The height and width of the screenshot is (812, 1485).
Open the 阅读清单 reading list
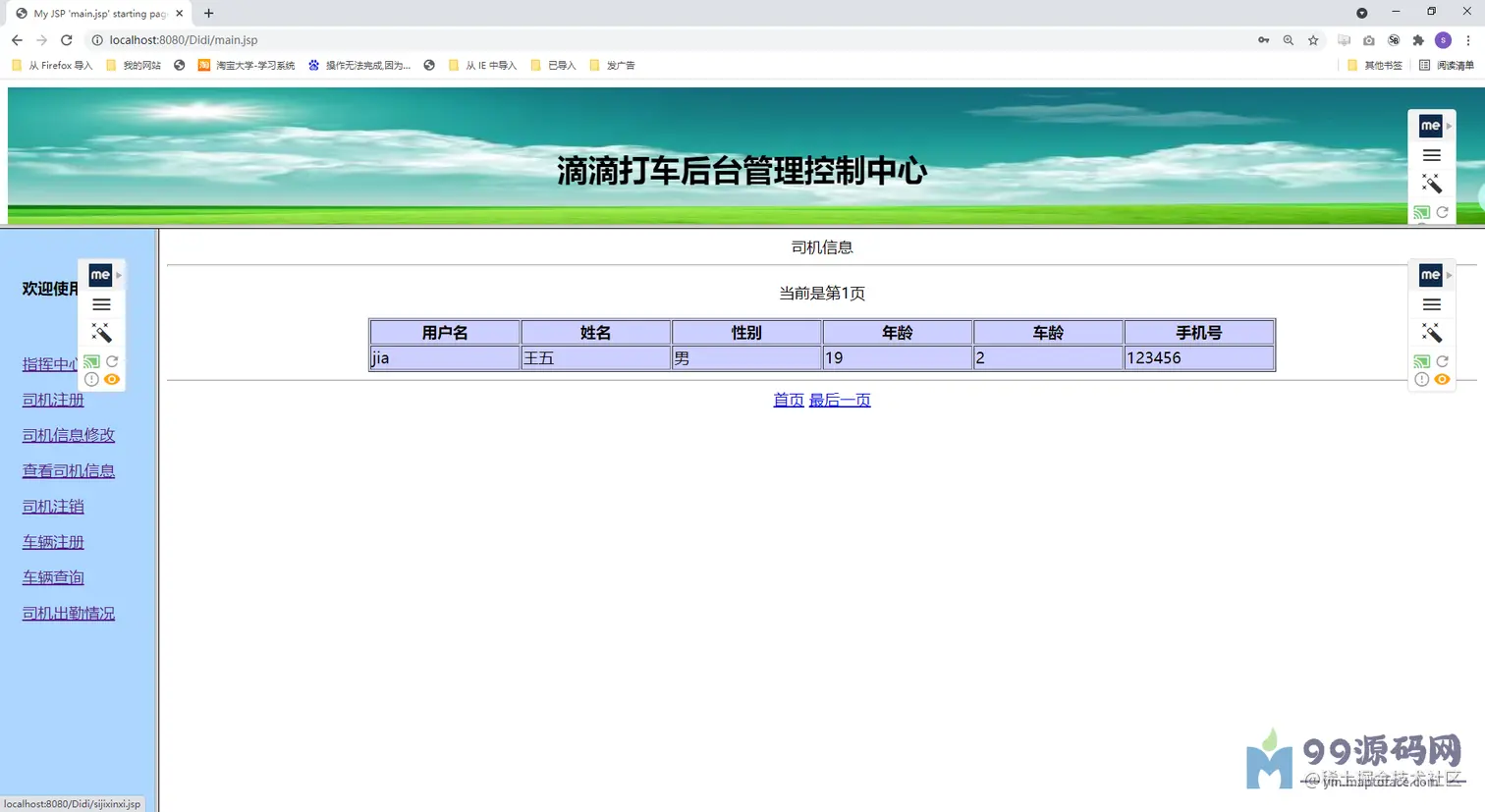tap(1447, 66)
